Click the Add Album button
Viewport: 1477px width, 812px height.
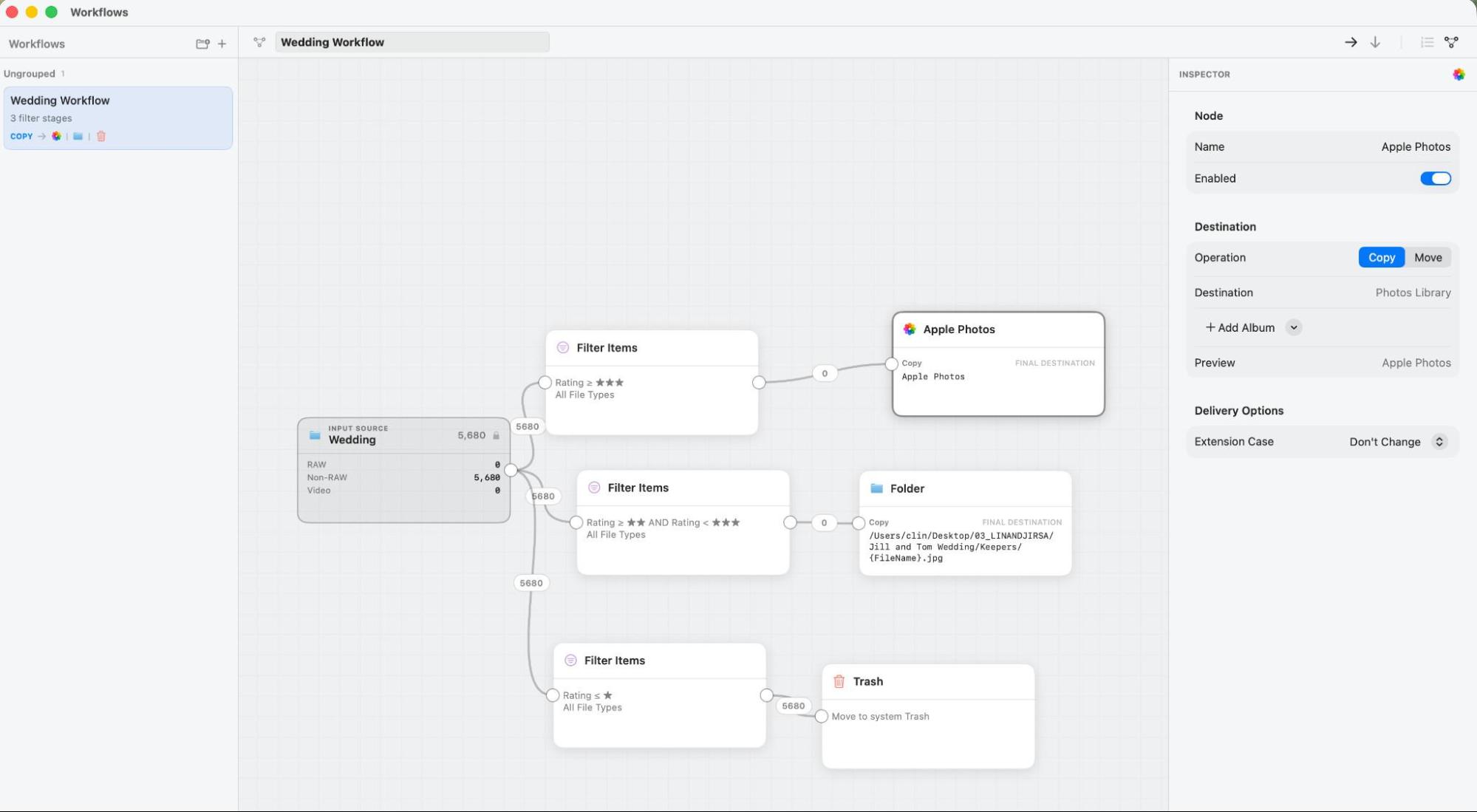[x=1240, y=327]
